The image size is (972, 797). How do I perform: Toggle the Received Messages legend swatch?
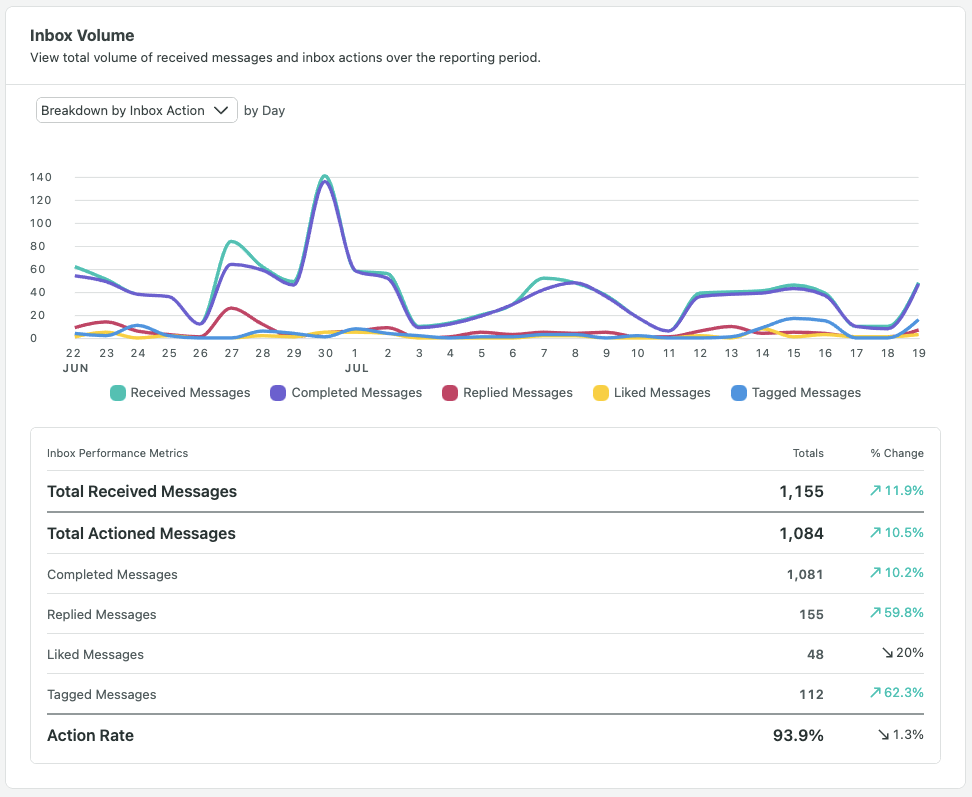click(118, 393)
